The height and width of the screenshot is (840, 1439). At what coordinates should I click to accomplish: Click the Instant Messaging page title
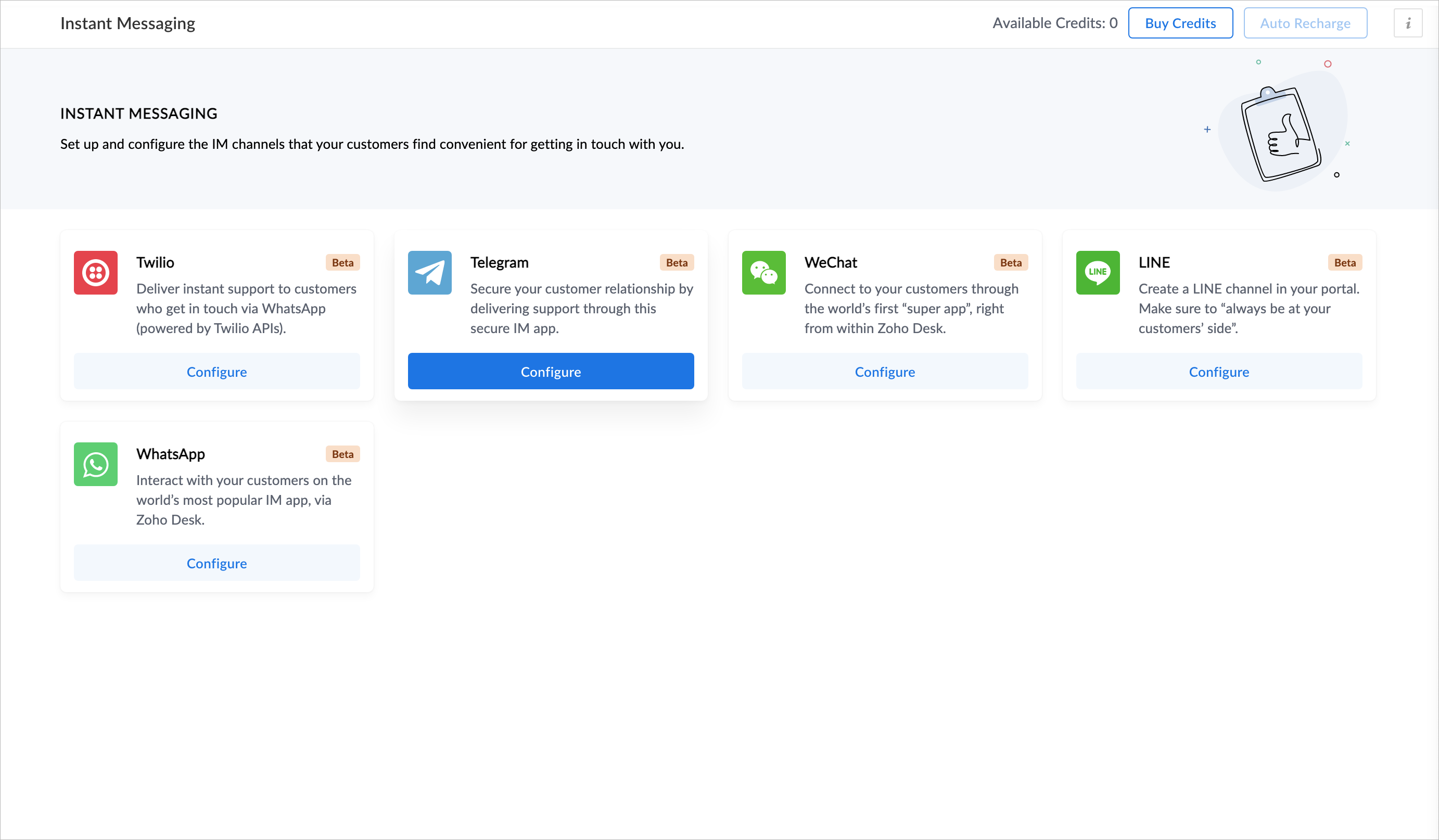point(128,23)
